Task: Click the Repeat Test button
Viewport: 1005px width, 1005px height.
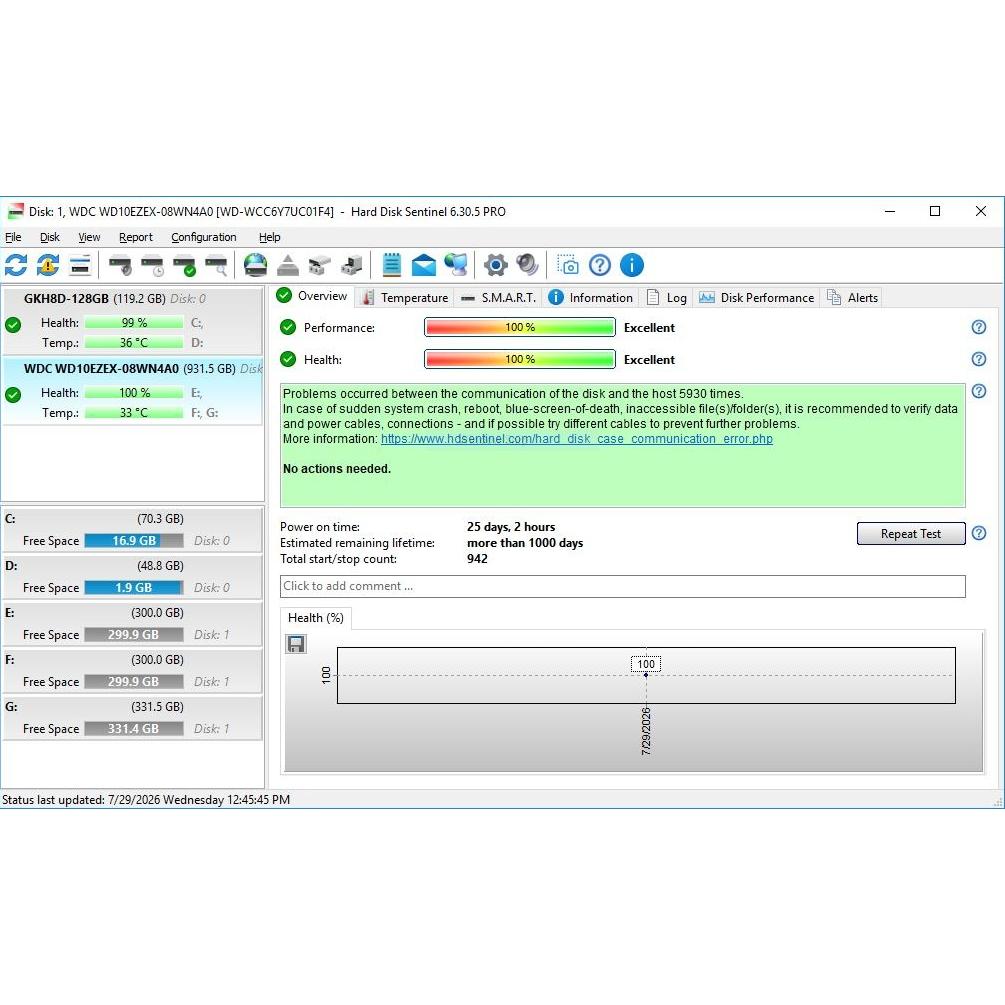Action: pos(911,533)
